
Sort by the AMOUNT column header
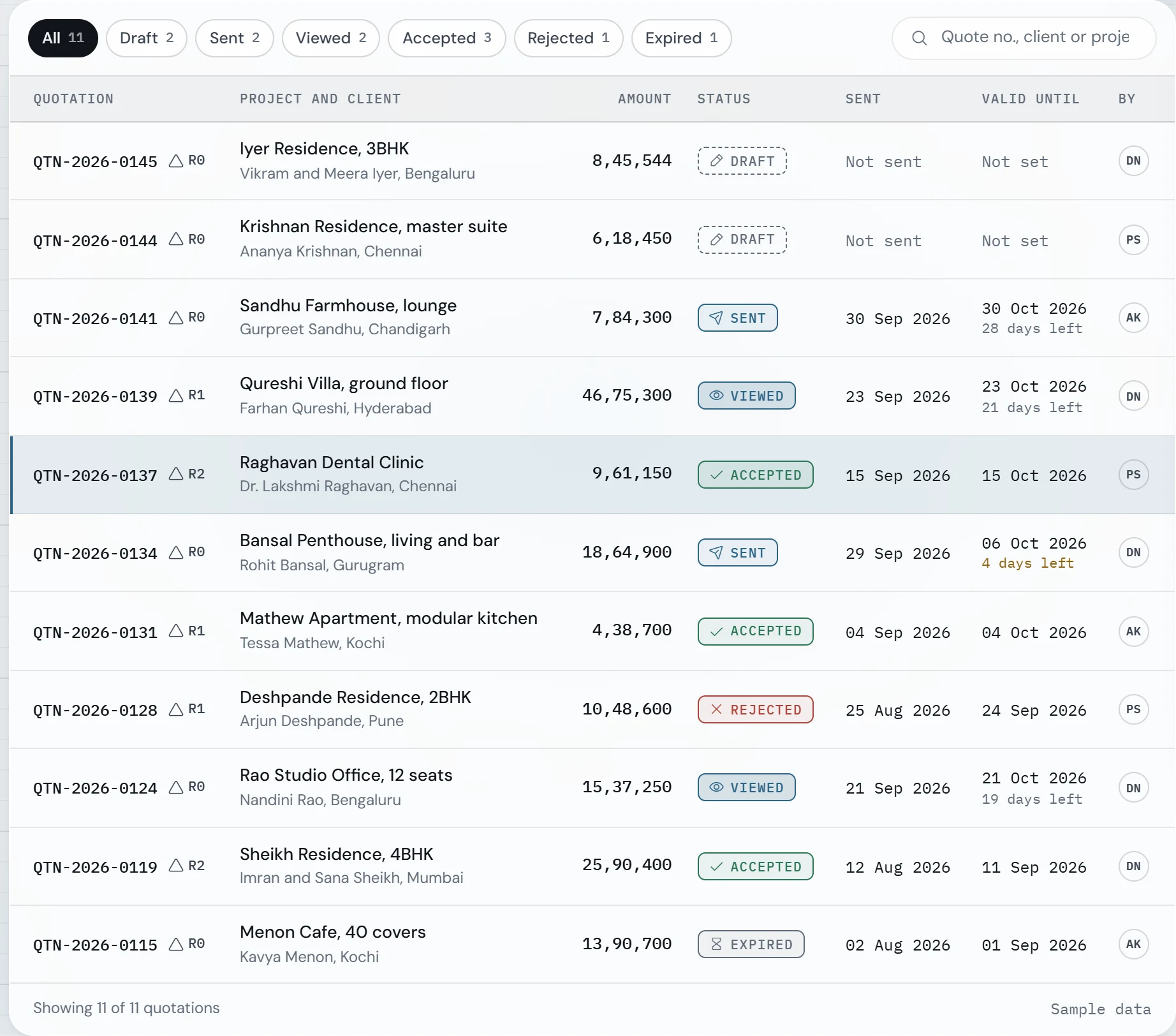tap(644, 99)
